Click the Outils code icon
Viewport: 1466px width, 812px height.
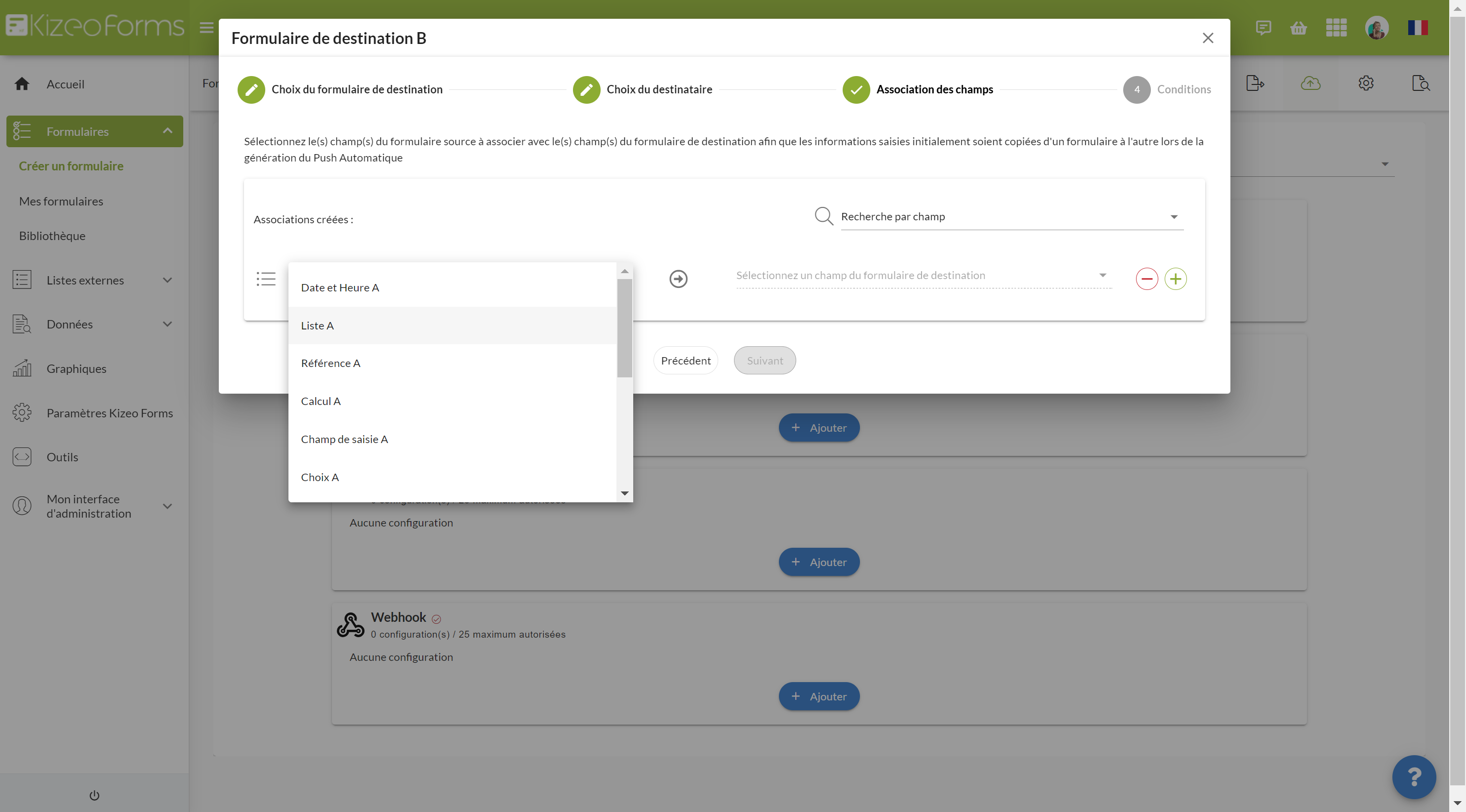tap(22, 457)
